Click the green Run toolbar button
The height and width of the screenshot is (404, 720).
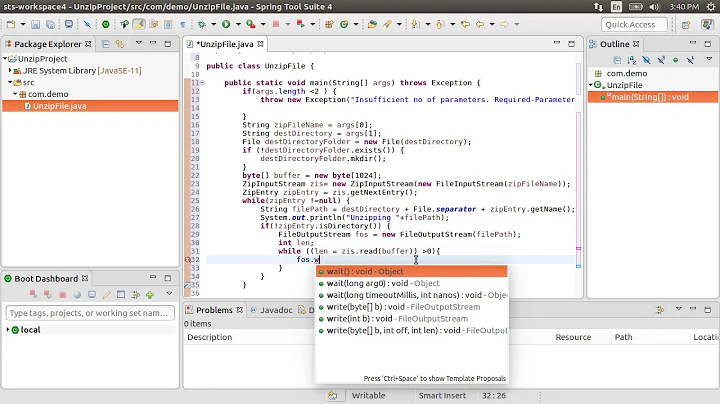[226, 24]
